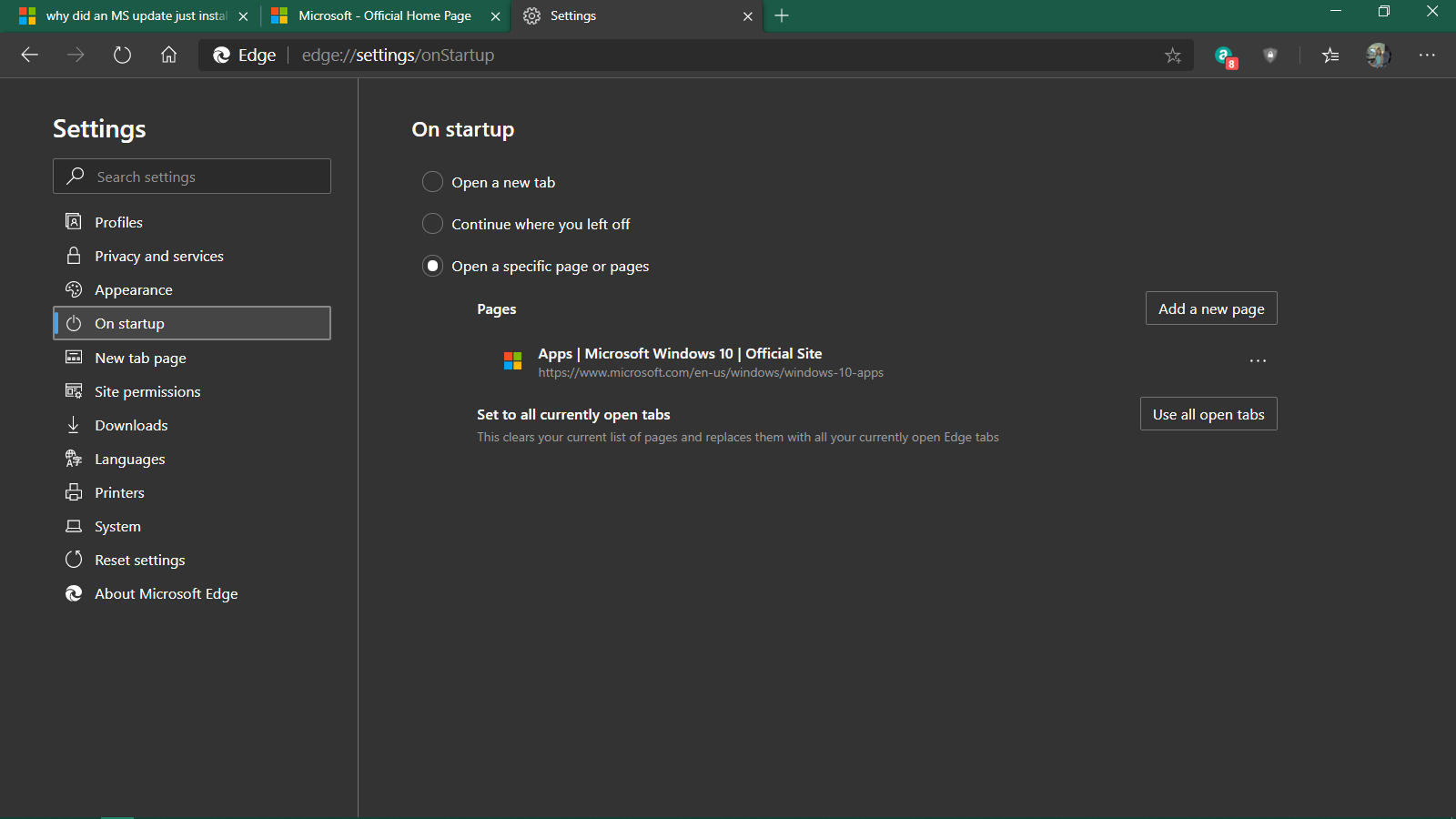1456x819 pixels.
Task: Open Printers settings section
Action: click(x=192, y=492)
